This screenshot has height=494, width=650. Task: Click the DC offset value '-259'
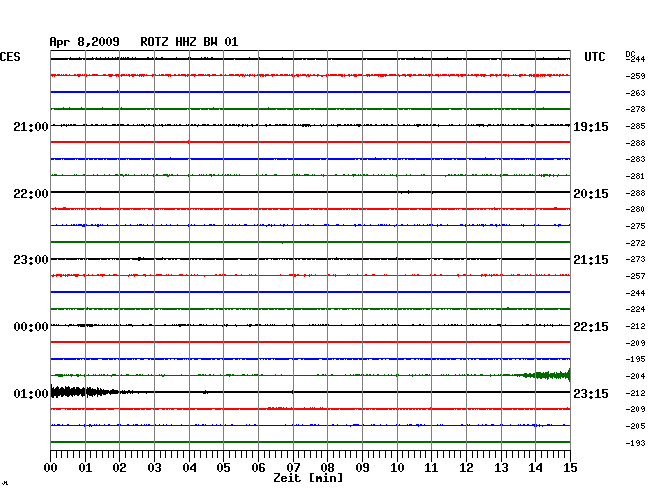click(635, 76)
